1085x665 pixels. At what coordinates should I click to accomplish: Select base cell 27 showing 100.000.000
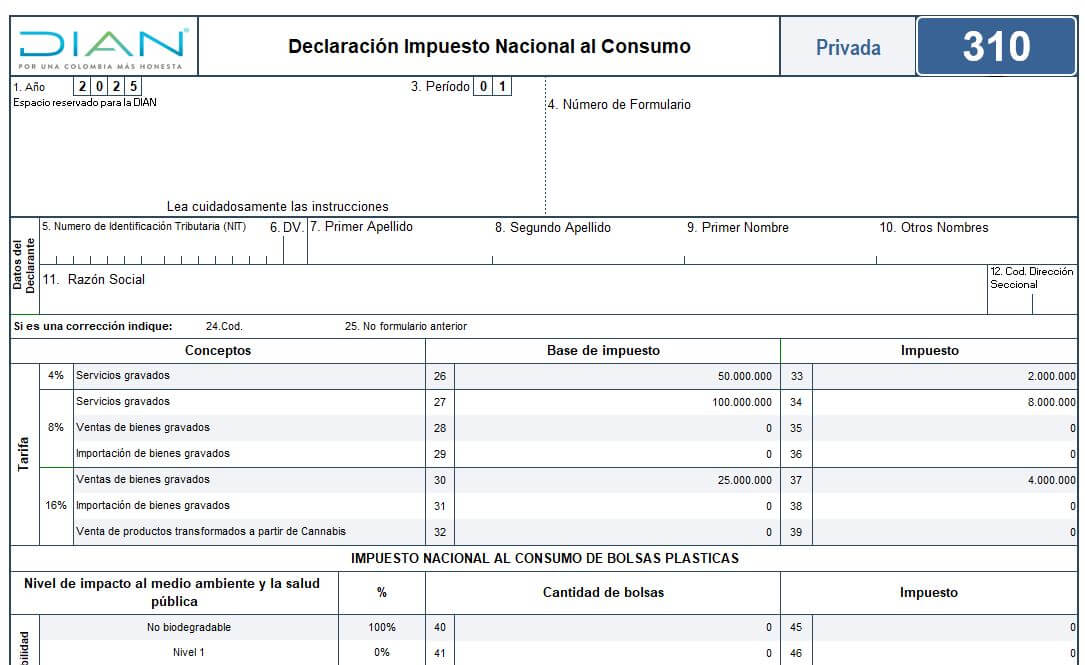[x=617, y=402]
